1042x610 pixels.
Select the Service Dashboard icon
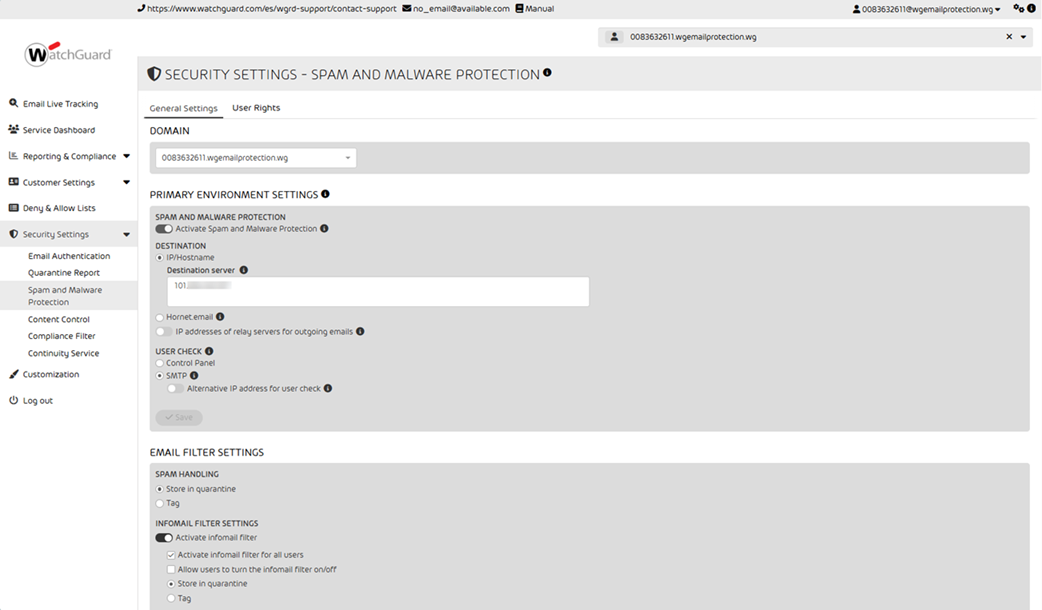click(x=13, y=129)
